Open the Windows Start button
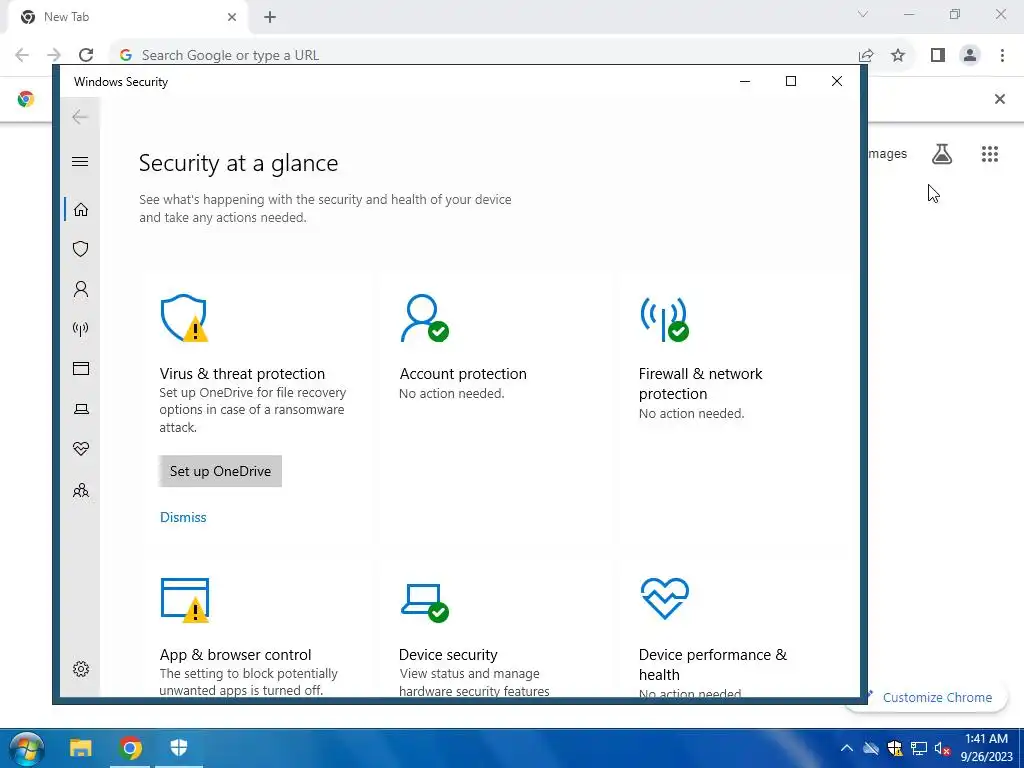Viewport: 1024px width, 768px height. coord(27,748)
